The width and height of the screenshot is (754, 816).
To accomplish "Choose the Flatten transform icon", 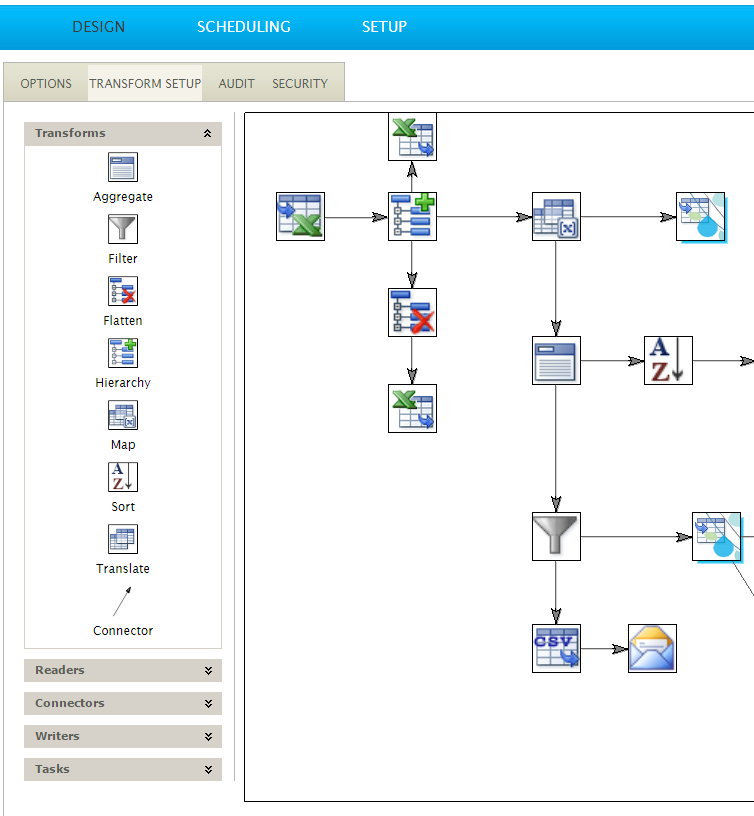I will click(123, 292).
